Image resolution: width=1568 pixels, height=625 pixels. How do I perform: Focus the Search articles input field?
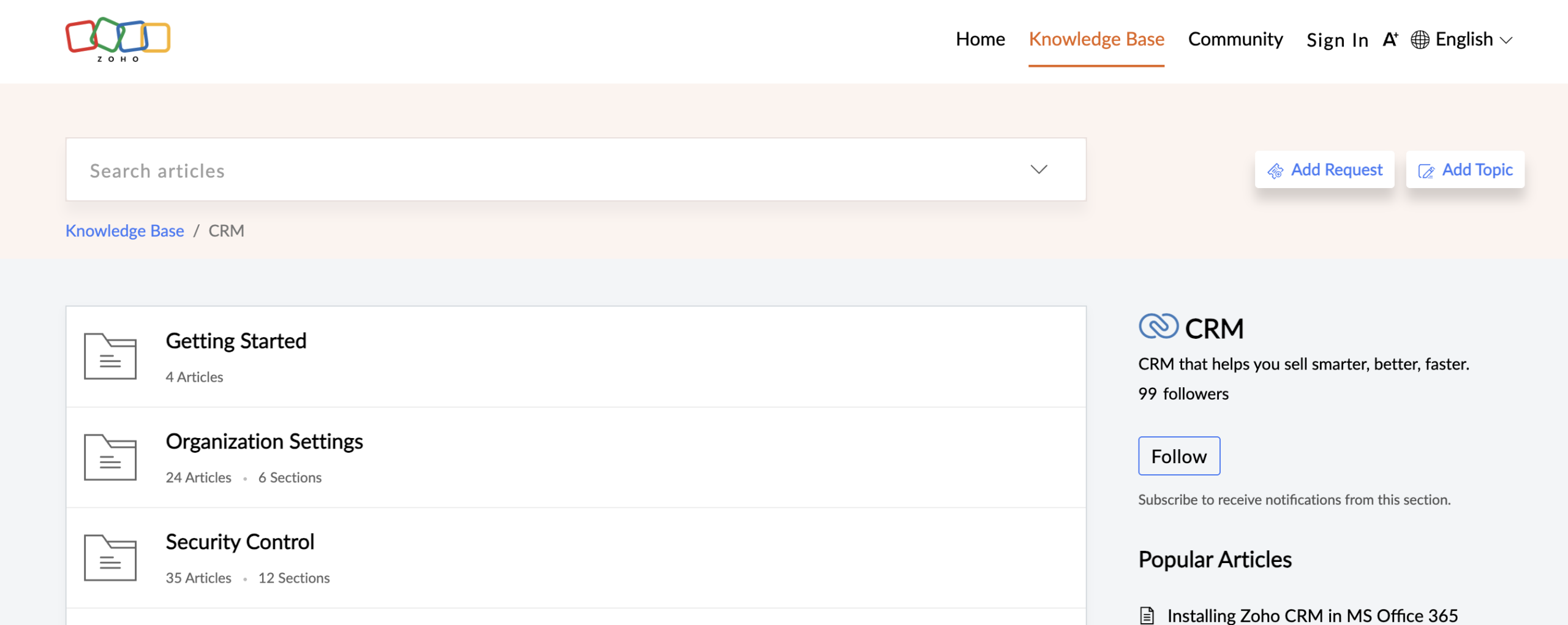click(539, 170)
